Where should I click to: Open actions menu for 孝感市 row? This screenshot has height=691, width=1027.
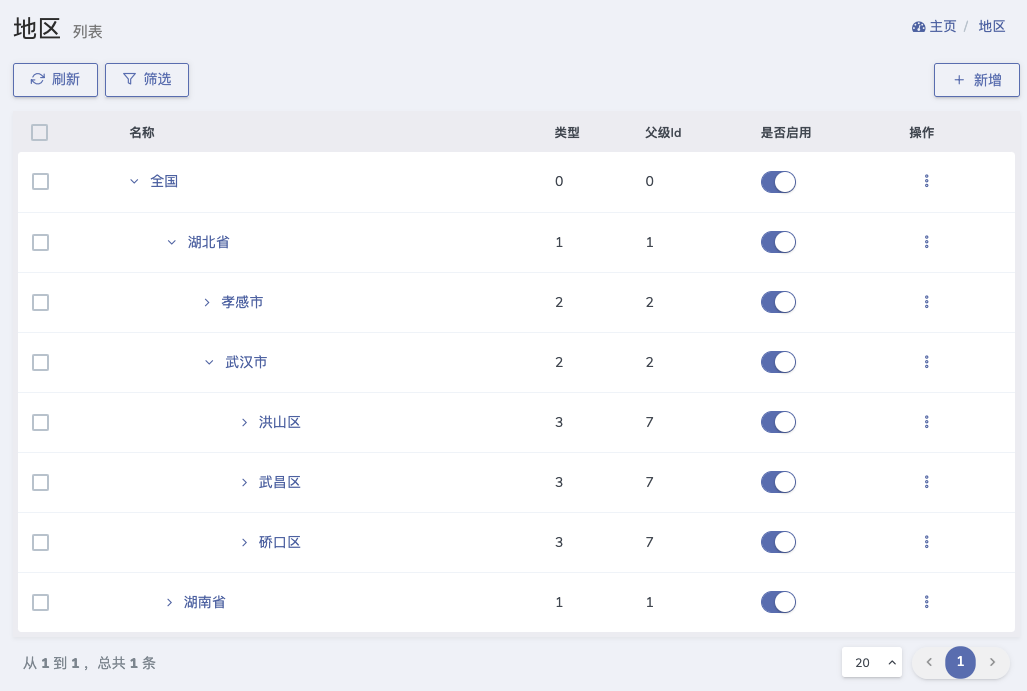926,302
